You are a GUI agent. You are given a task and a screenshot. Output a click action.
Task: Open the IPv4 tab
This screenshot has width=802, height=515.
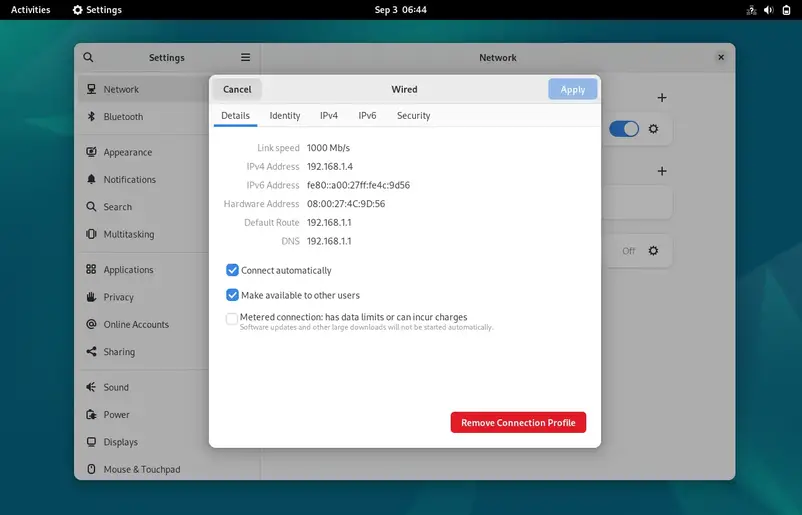(x=329, y=116)
